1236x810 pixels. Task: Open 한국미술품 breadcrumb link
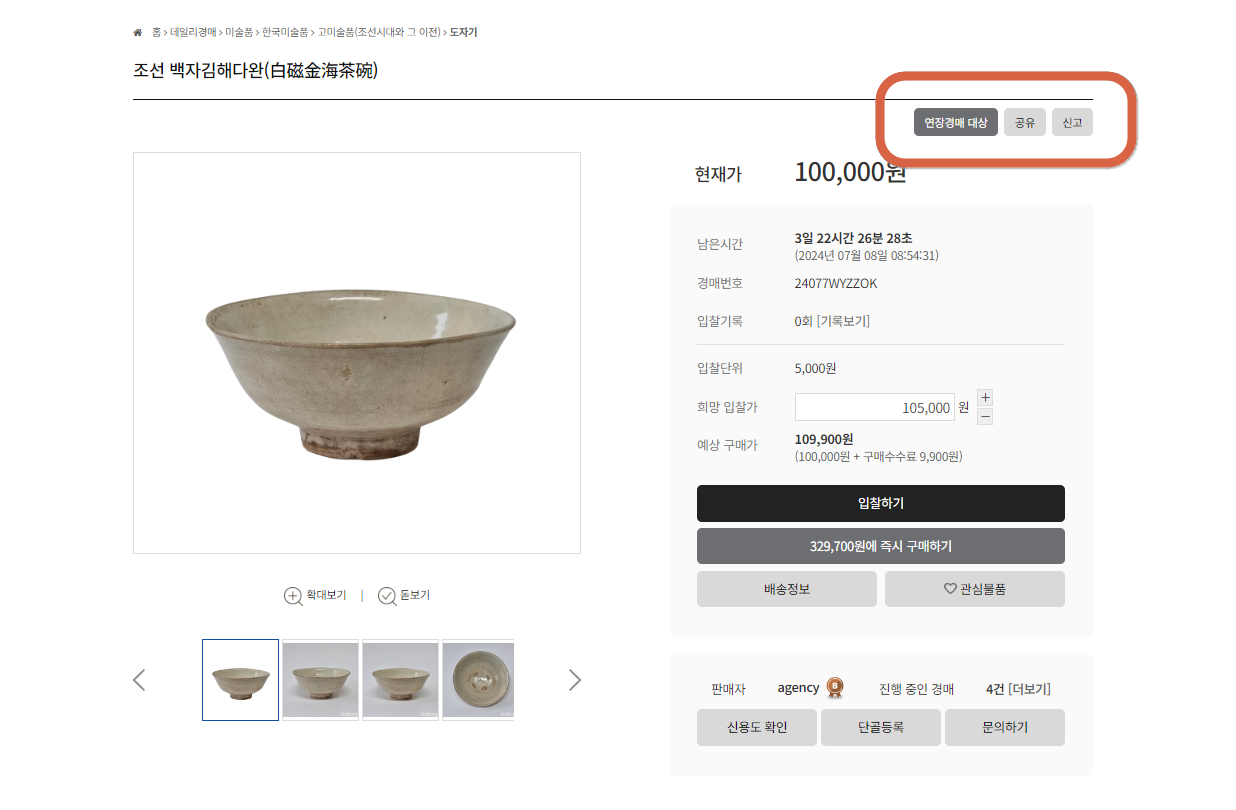[285, 32]
